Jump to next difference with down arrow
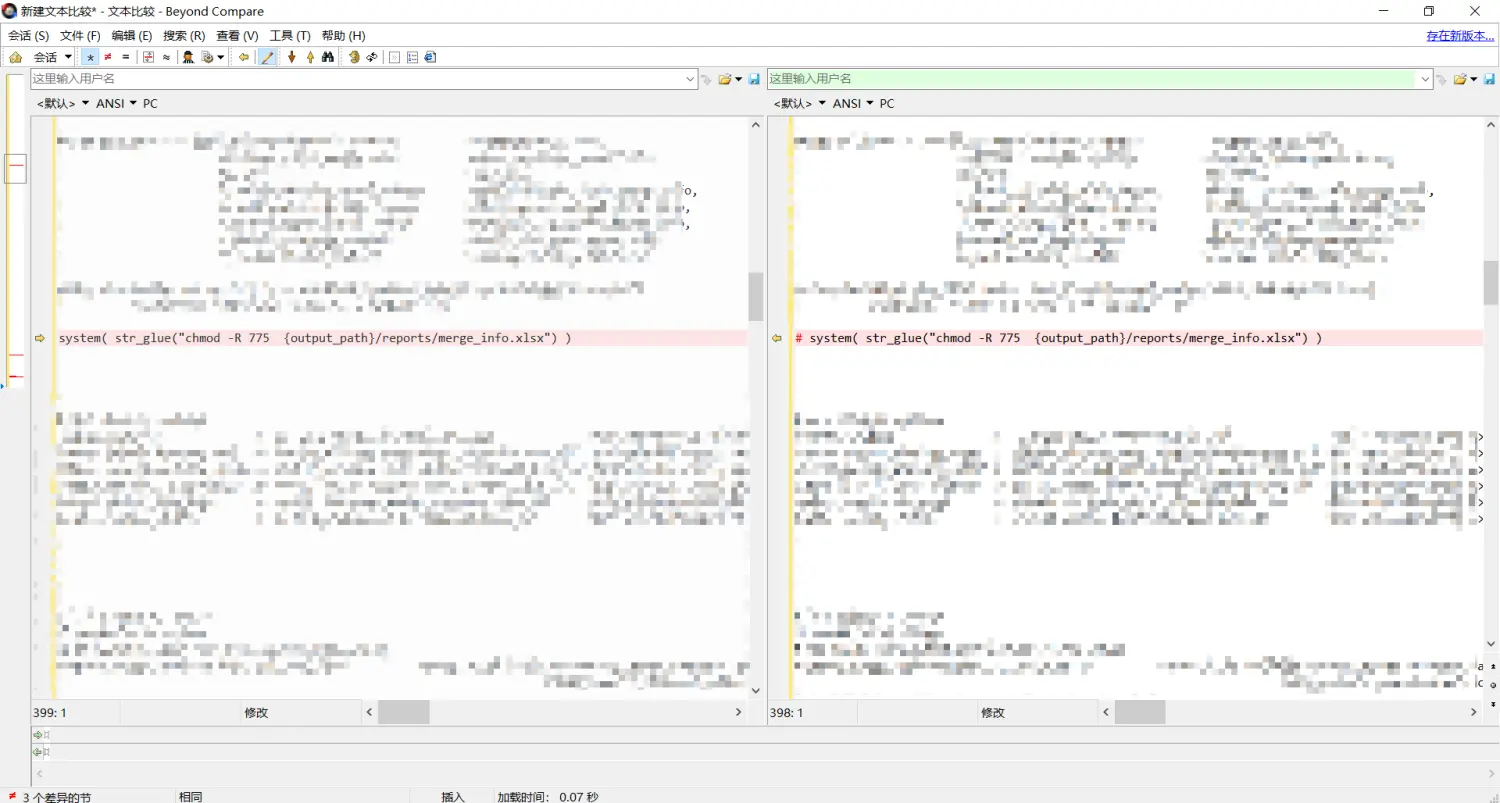This screenshot has height=803, width=1500. [292, 57]
